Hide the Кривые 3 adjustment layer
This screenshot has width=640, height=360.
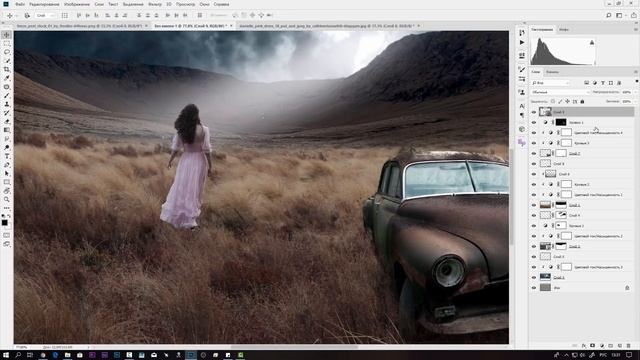(534, 143)
